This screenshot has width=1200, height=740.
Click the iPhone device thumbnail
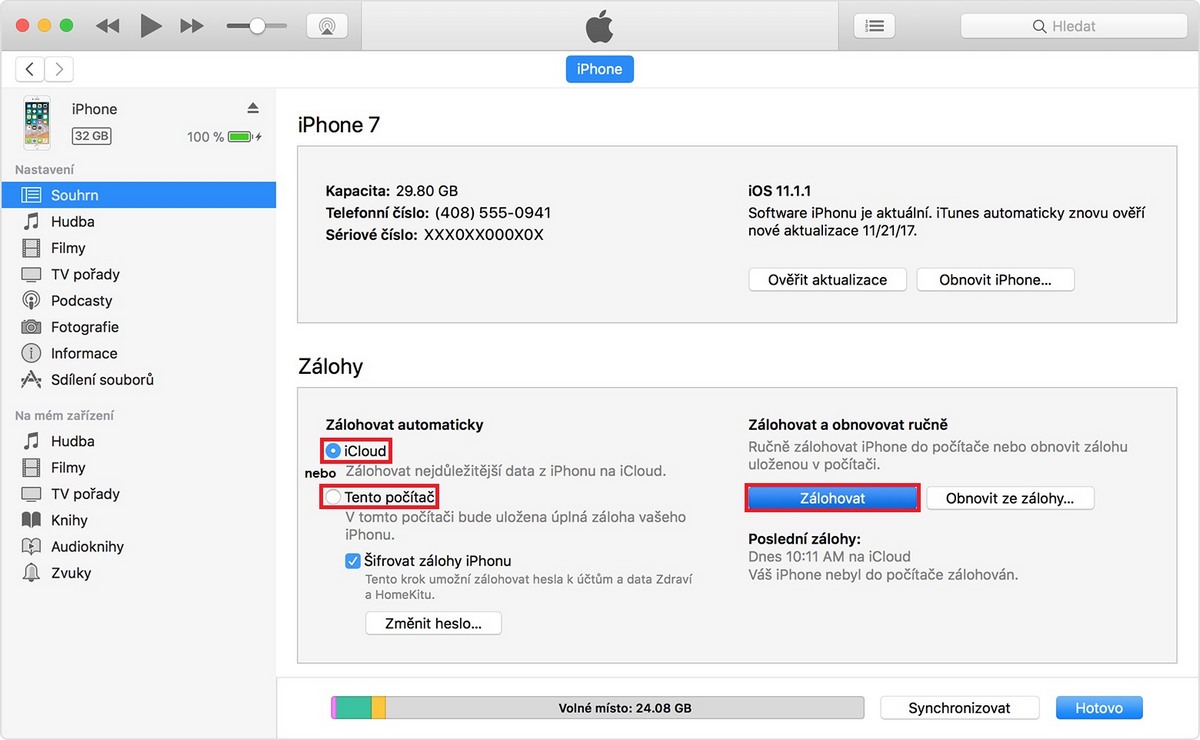37,123
